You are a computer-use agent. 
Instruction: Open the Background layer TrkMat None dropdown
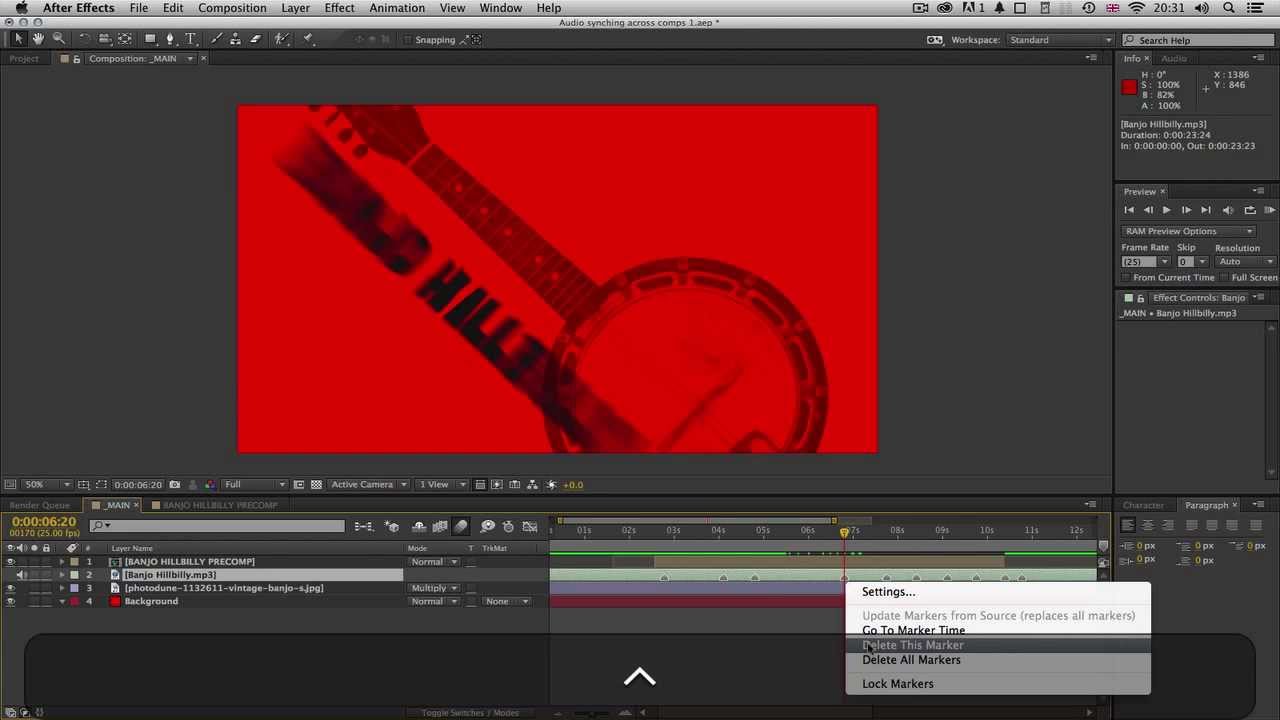509,601
